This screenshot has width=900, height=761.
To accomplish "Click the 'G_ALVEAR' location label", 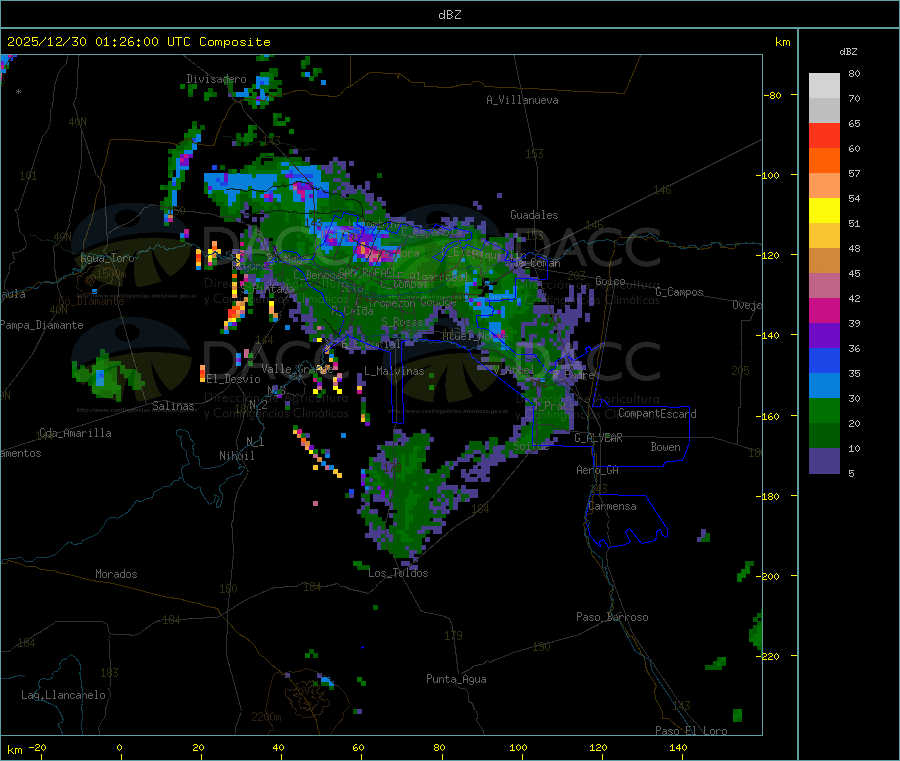I will click(599, 438).
